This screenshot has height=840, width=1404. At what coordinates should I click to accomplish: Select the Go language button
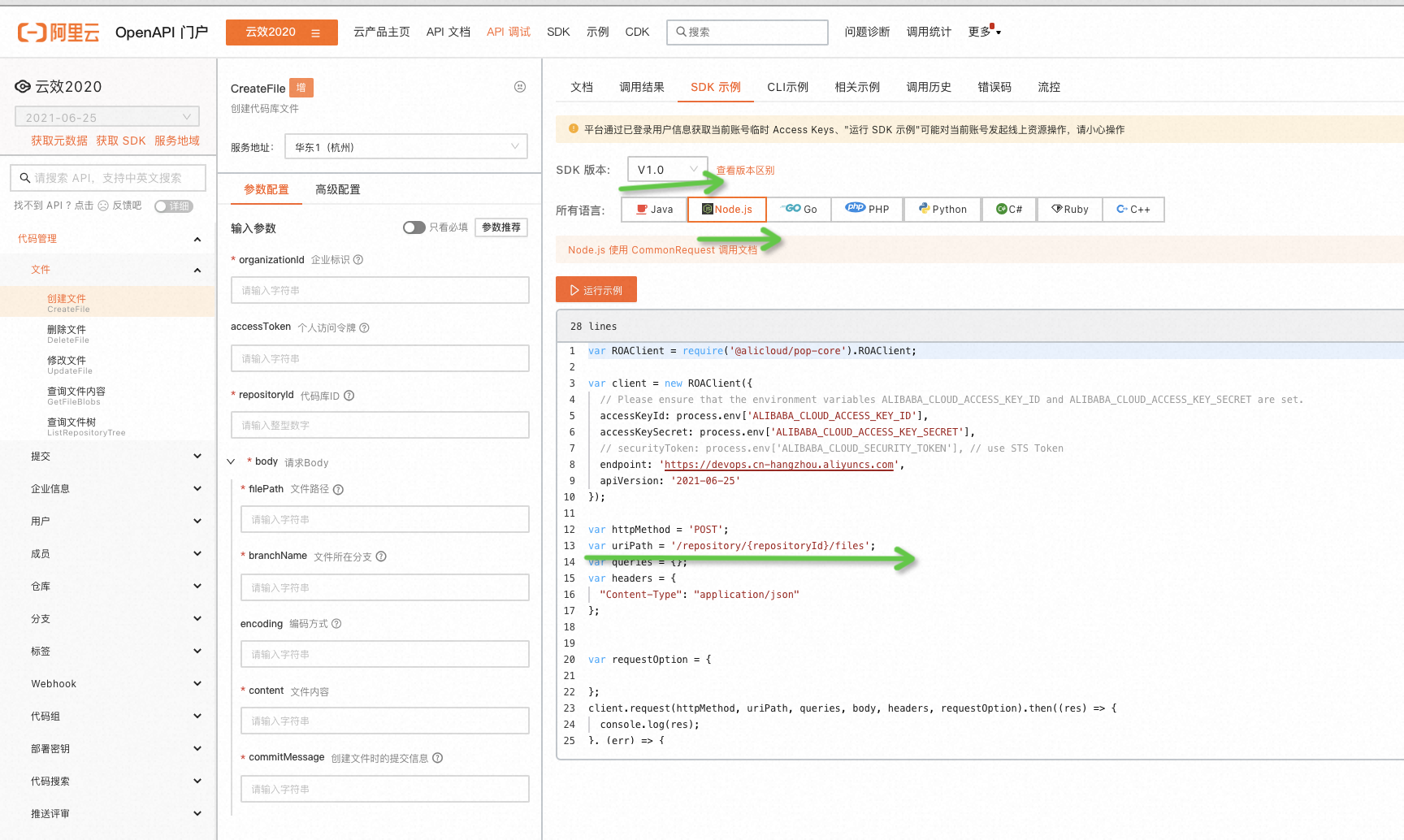(x=799, y=210)
